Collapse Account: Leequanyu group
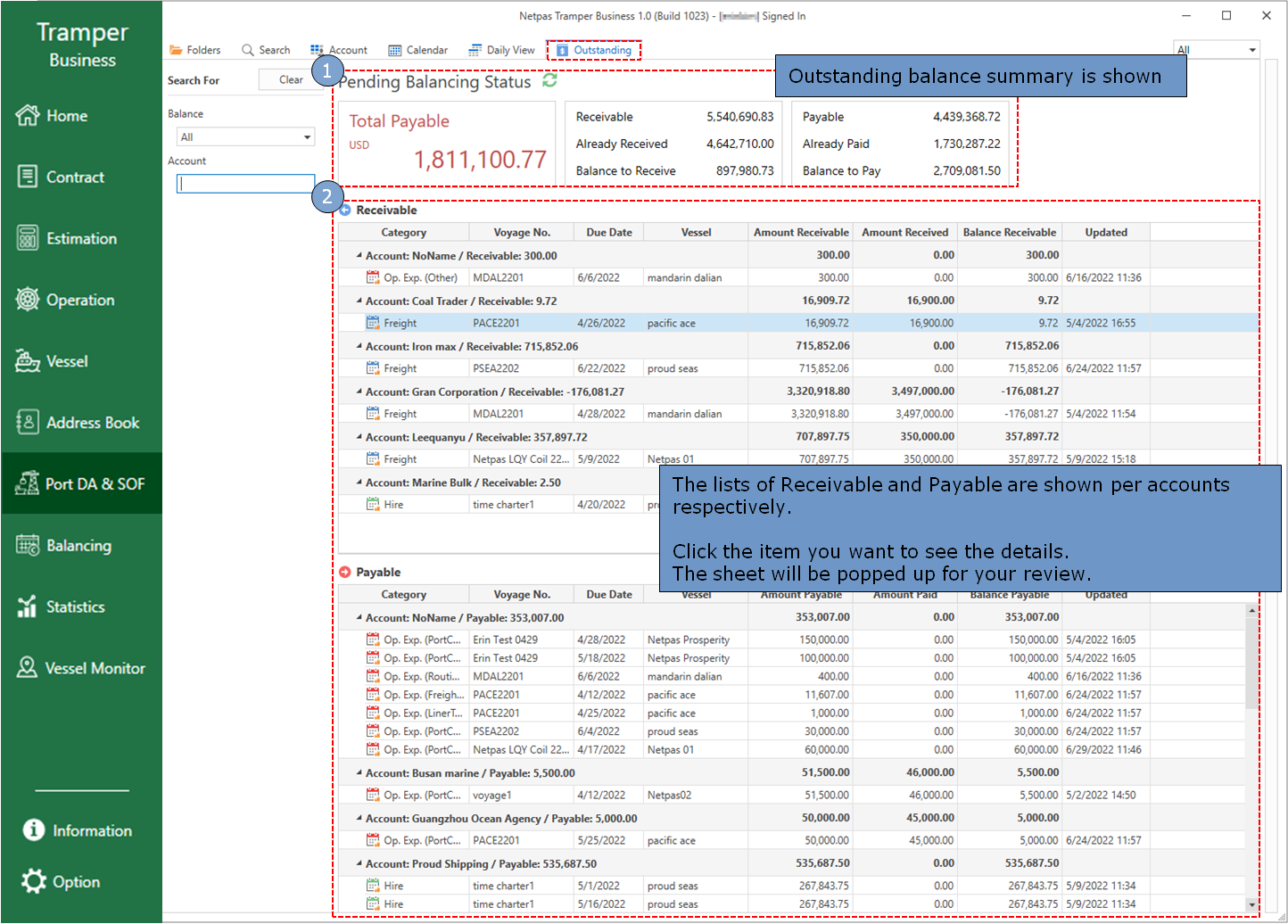Viewport: 1288px width, 924px height. click(359, 437)
